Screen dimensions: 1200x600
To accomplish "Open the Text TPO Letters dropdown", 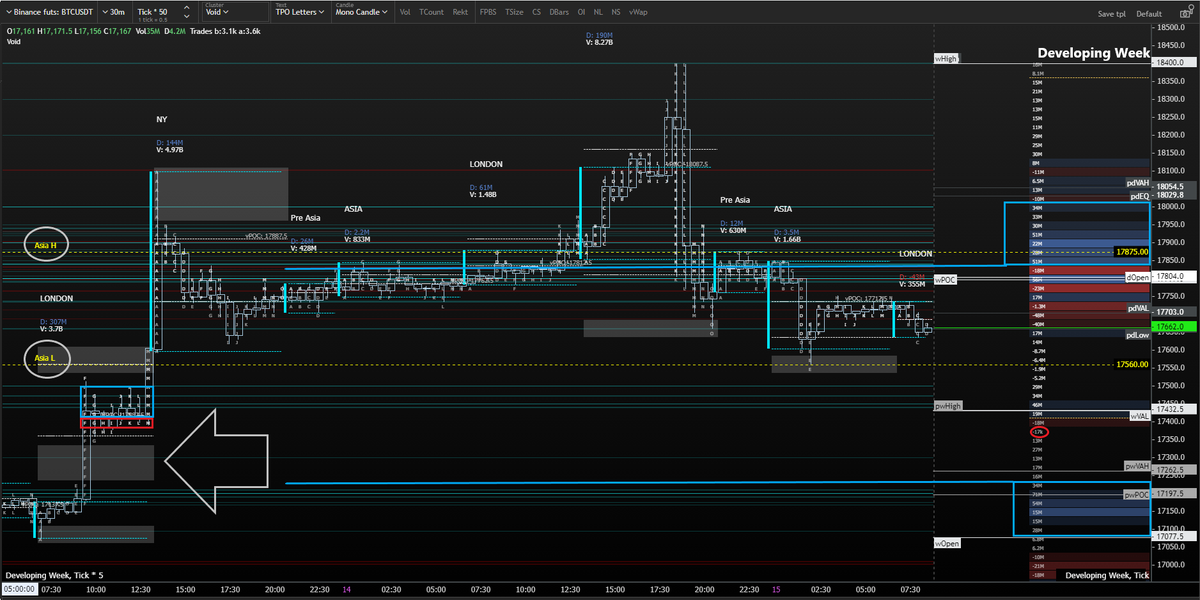I will tap(298, 12).
